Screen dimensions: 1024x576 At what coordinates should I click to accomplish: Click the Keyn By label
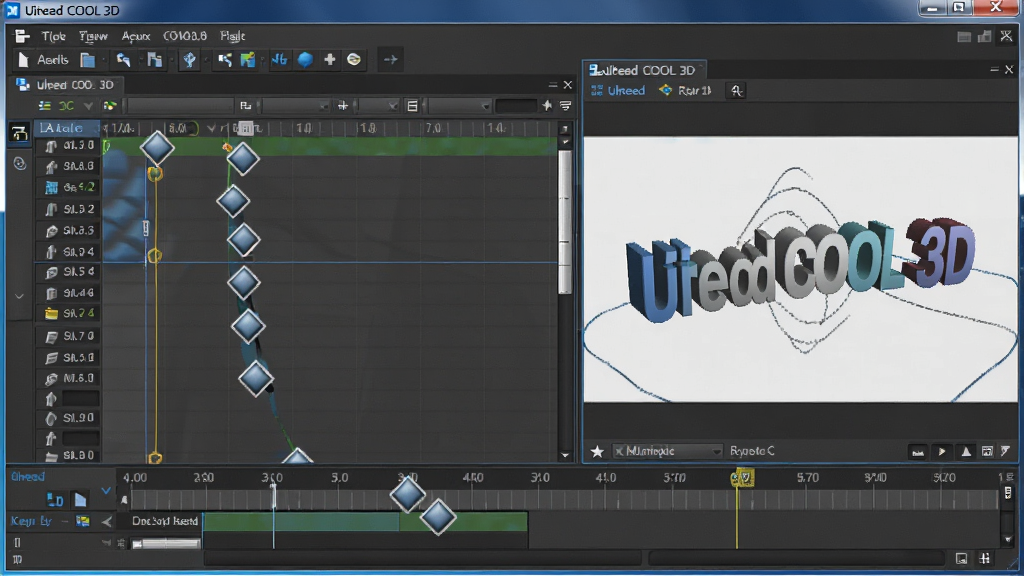coord(31,521)
